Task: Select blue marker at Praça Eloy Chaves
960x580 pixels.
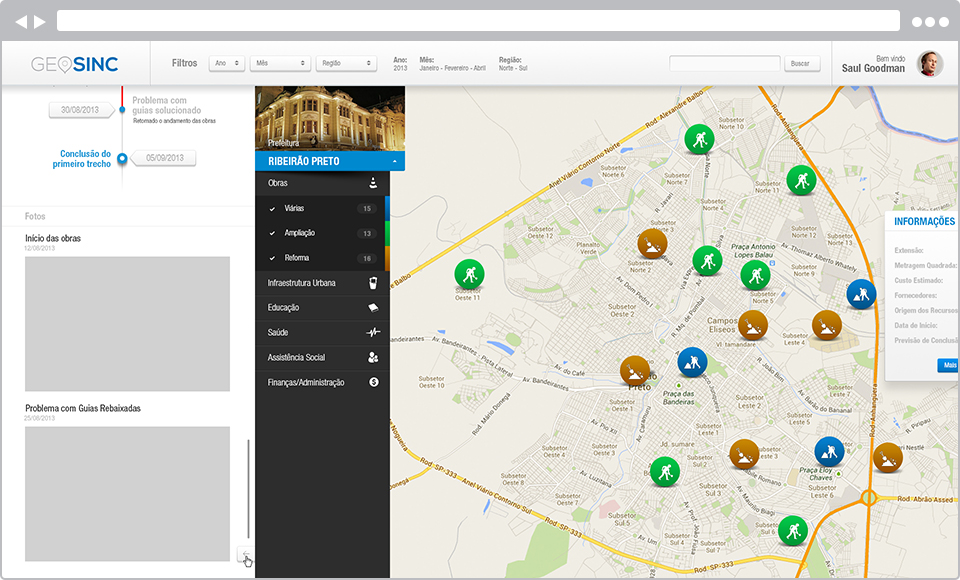Action: coord(830,452)
